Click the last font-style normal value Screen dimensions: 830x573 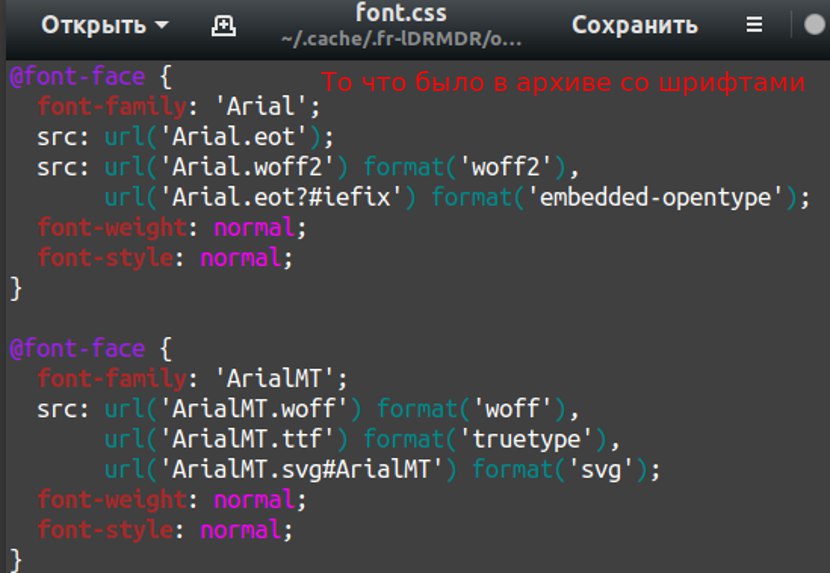[240, 529]
